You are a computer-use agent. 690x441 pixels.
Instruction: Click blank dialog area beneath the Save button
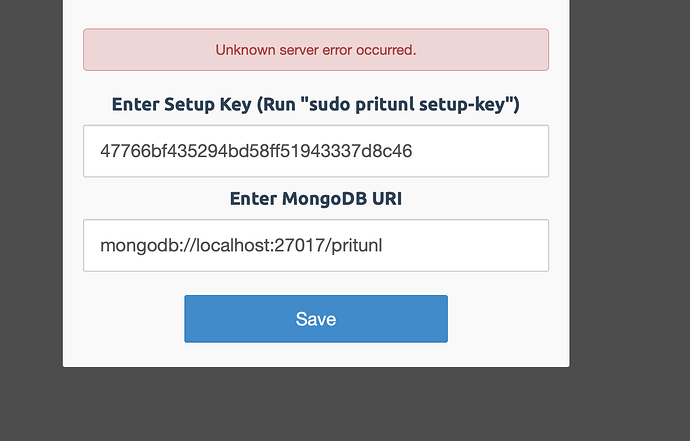point(316,355)
